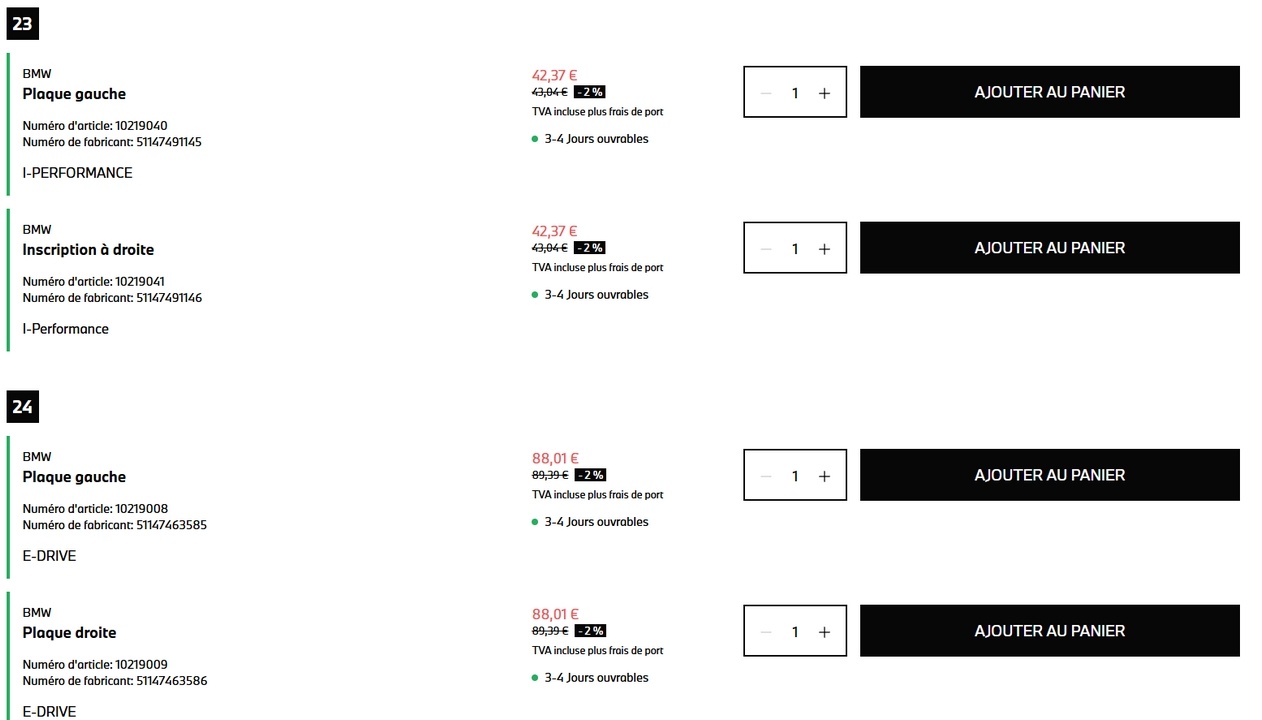Decrease quantity for I-PERFORMANCE Plaque gauche
Screen dimensions: 1262x720
coord(766,93)
